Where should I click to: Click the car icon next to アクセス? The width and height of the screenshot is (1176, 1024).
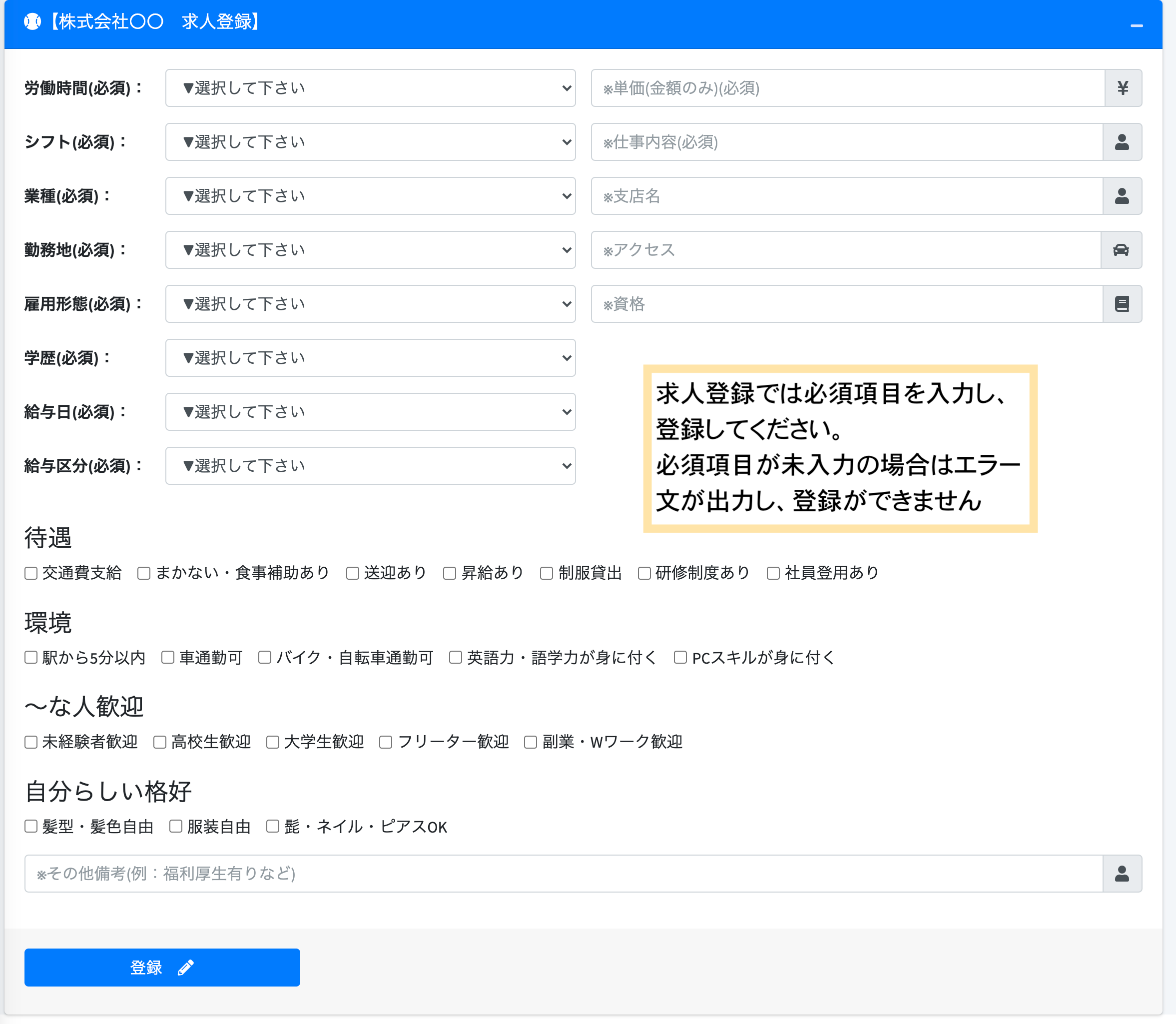[x=1122, y=250]
